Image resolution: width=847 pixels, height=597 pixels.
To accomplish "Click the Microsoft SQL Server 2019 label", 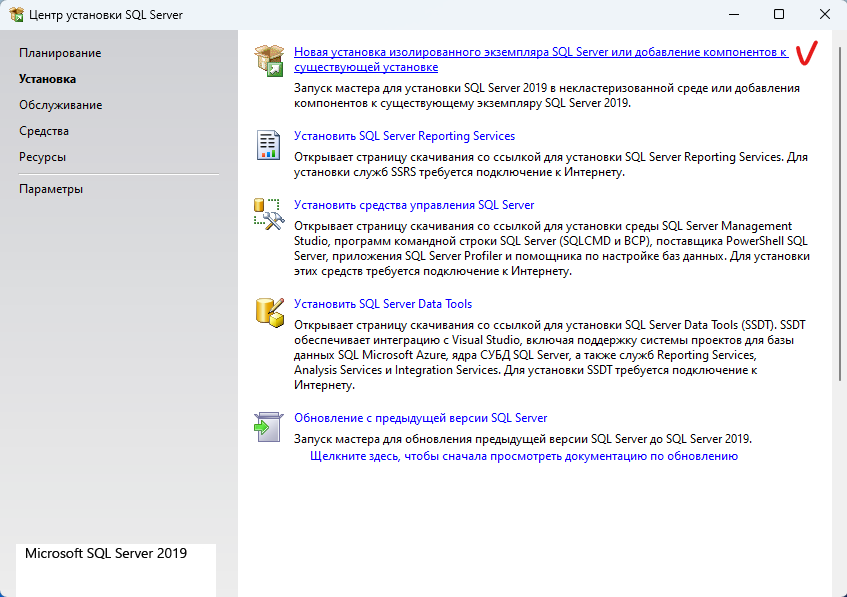I will click(x=106, y=553).
